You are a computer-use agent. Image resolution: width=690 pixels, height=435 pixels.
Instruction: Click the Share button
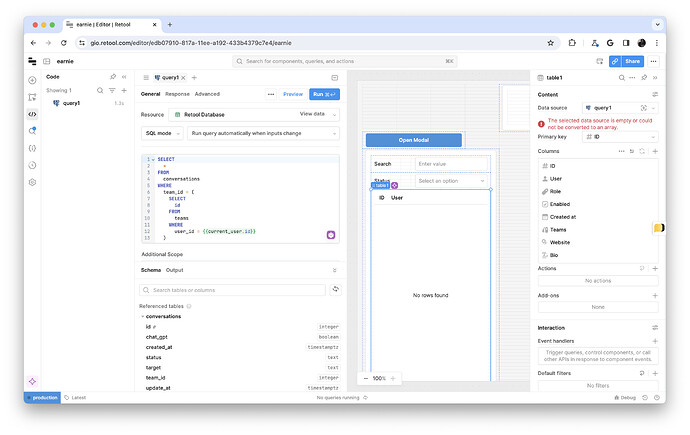click(632, 61)
